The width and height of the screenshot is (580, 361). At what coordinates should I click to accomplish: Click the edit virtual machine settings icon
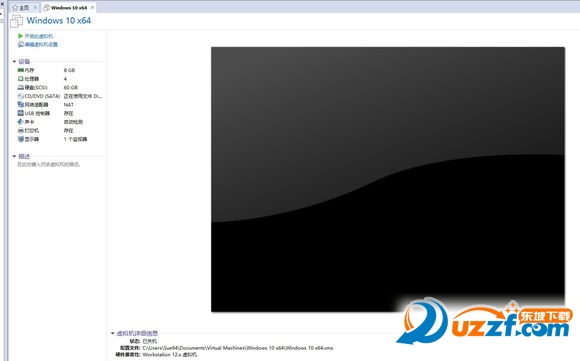click(20, 44)
